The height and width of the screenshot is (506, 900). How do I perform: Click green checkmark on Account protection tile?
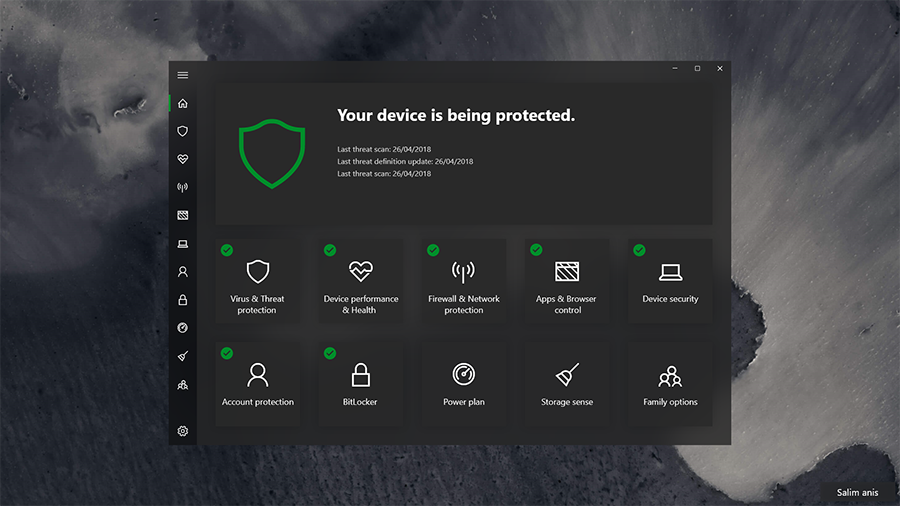tap(227, 353)
